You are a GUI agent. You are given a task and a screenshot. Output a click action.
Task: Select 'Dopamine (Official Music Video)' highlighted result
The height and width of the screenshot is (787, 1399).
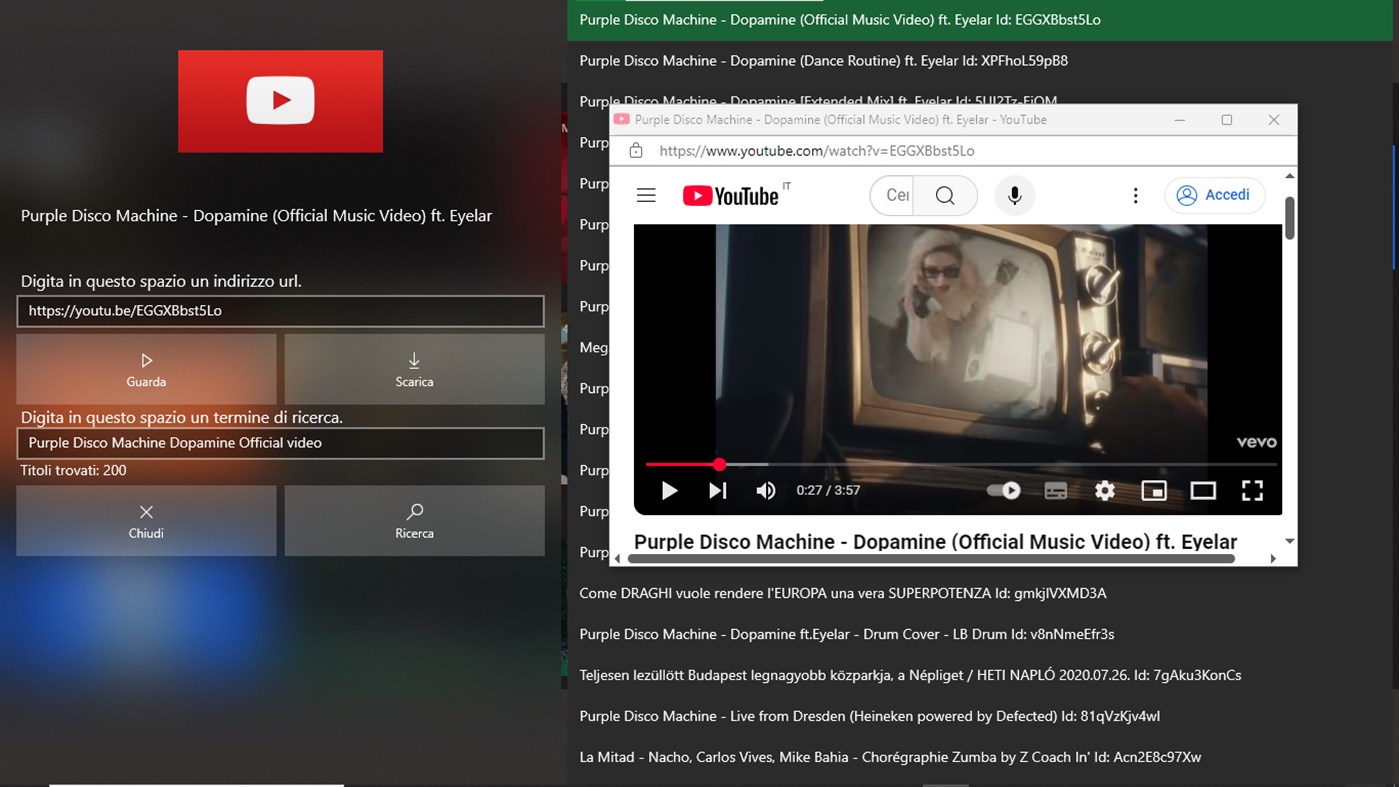tap(980, 20)
